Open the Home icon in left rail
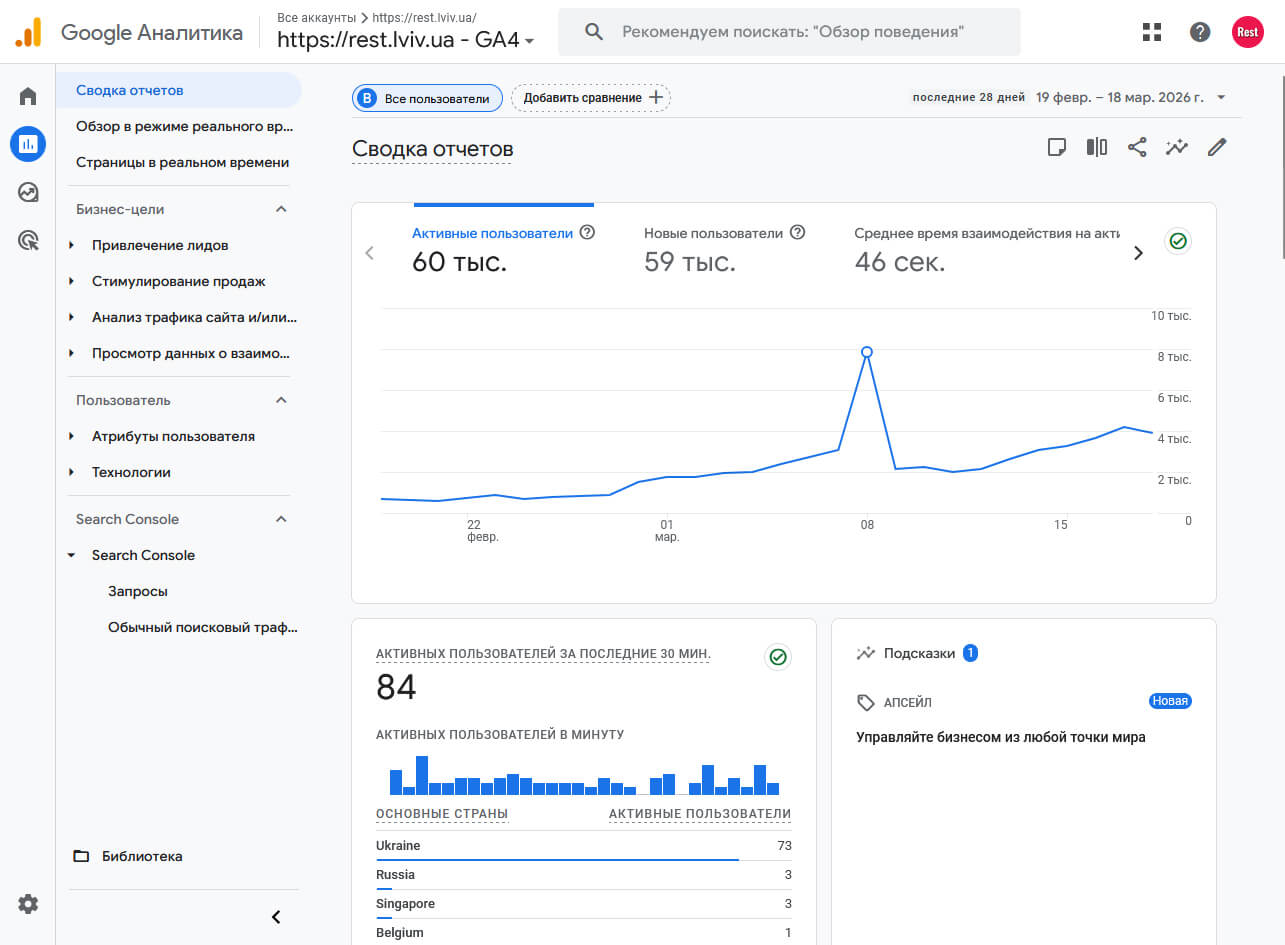This screenshot has height=945, width=1285. (28, 96)
